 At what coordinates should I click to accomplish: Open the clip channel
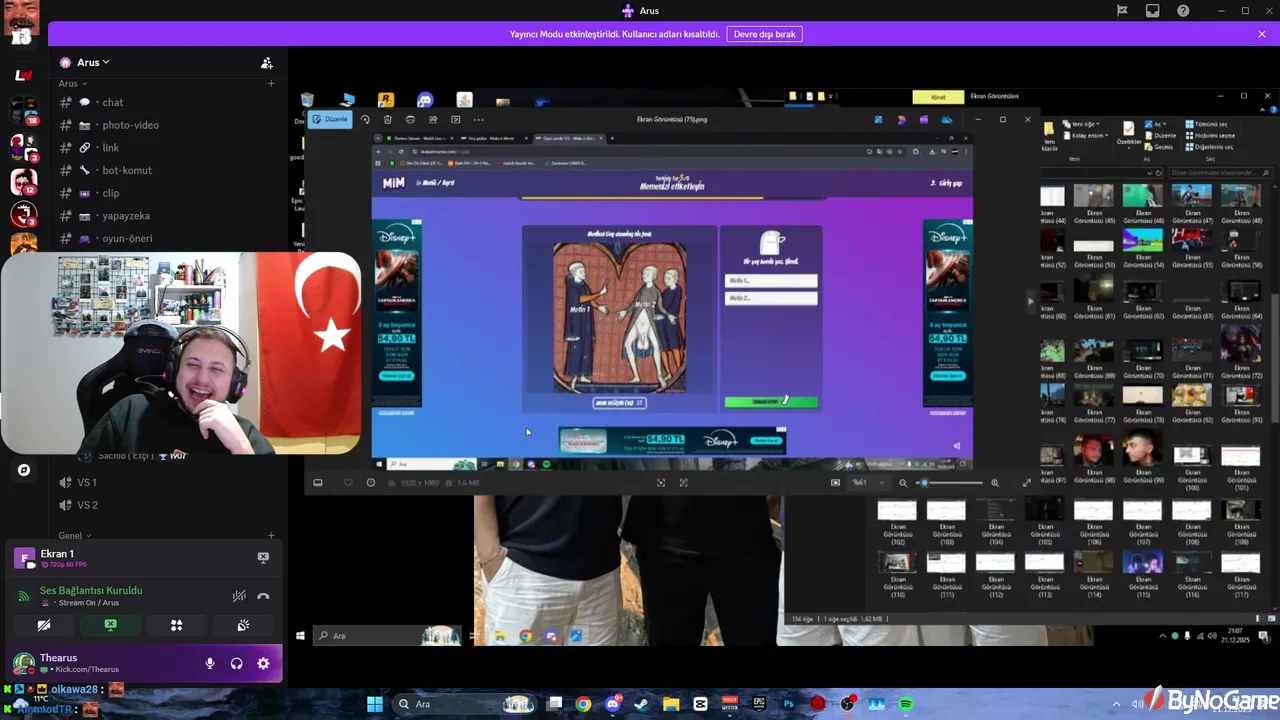[167, 193]
